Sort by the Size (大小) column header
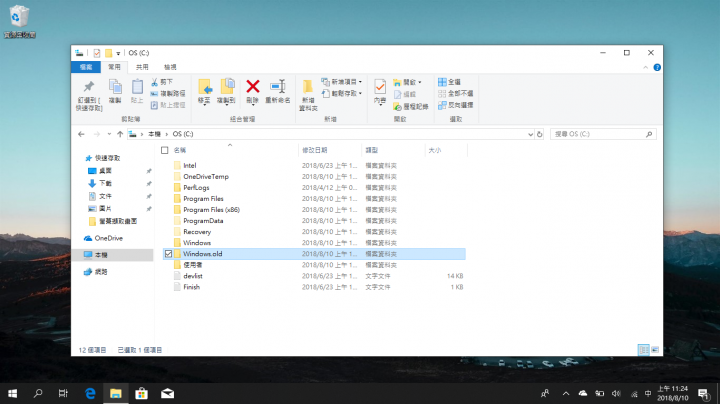Image resolution: width=720 pixels, height=404 pixels. tap(434, 150)
